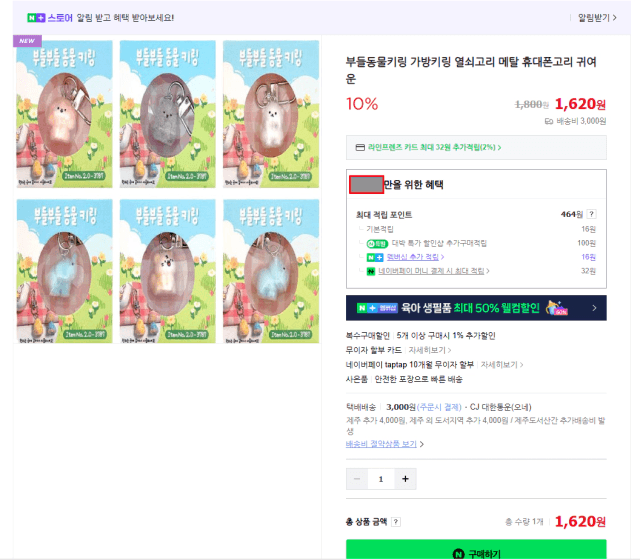Click the green 구매하기 buy button

476,549
